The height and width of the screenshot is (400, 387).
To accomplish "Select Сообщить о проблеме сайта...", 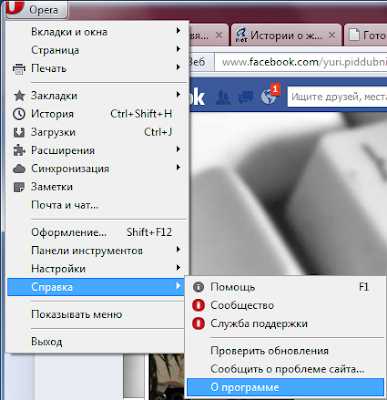I will click(x=285, y=369).
